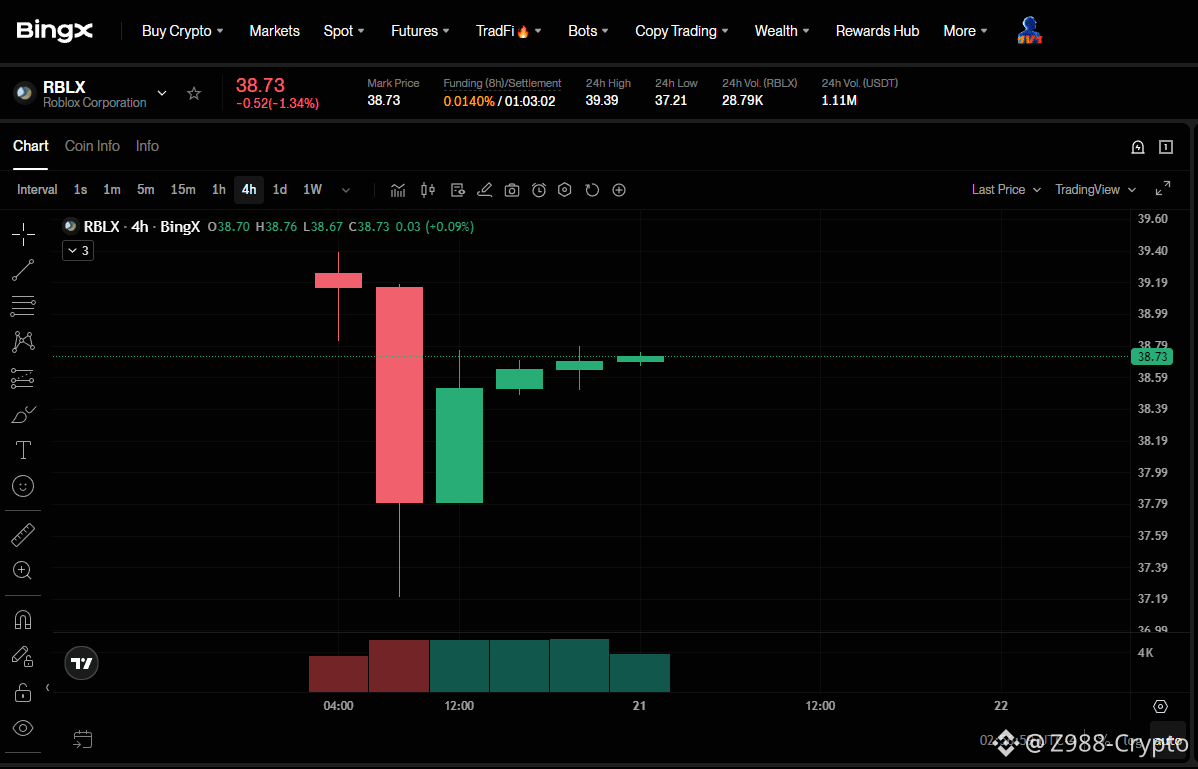The image size is (1198, 769).
Task: Open the emoji icons tool
Action: pos(23,486)
